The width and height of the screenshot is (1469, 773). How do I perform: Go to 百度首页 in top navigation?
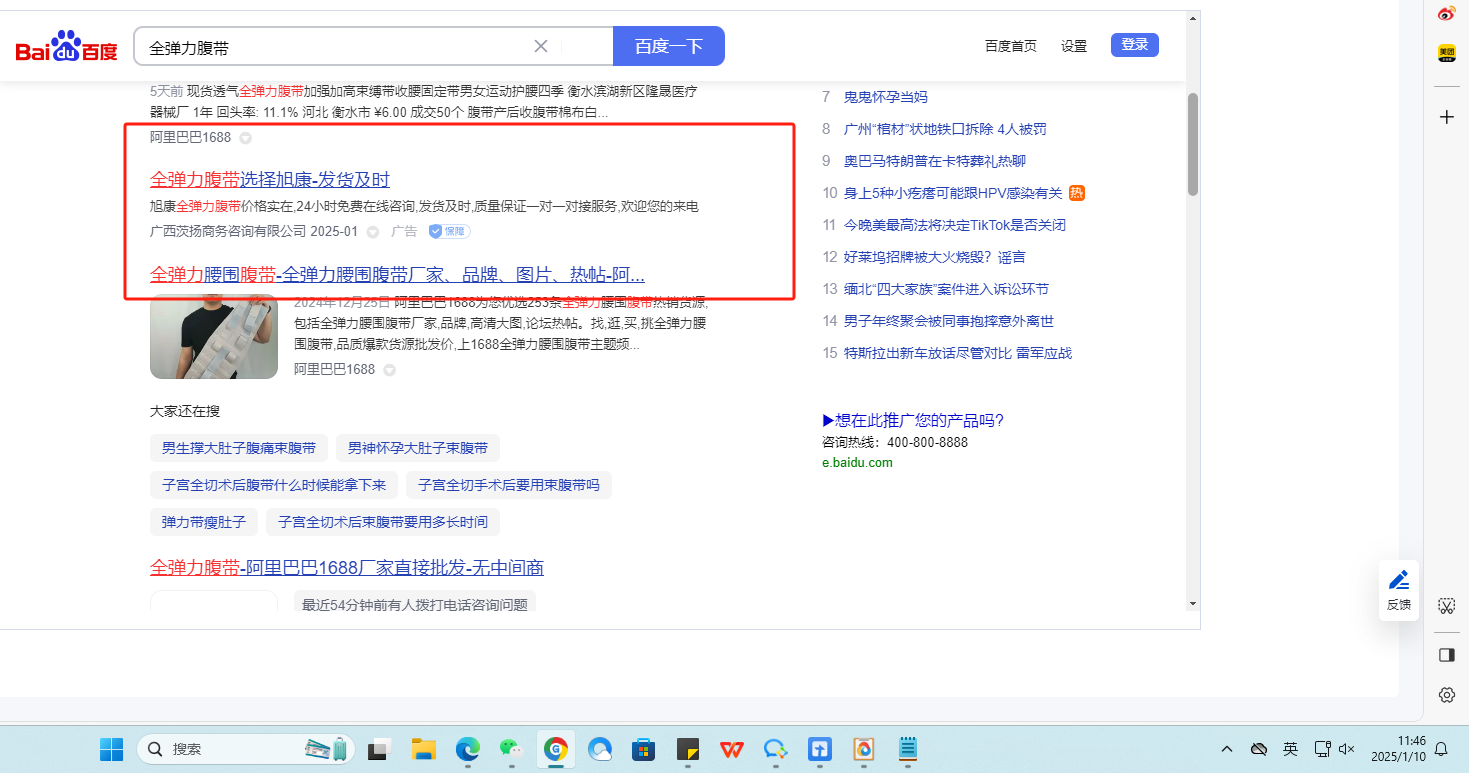[1010, 46]
